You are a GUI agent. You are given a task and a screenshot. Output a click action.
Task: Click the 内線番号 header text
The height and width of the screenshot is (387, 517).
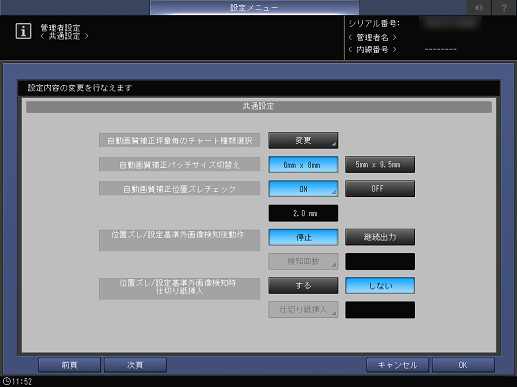point(372,49)
